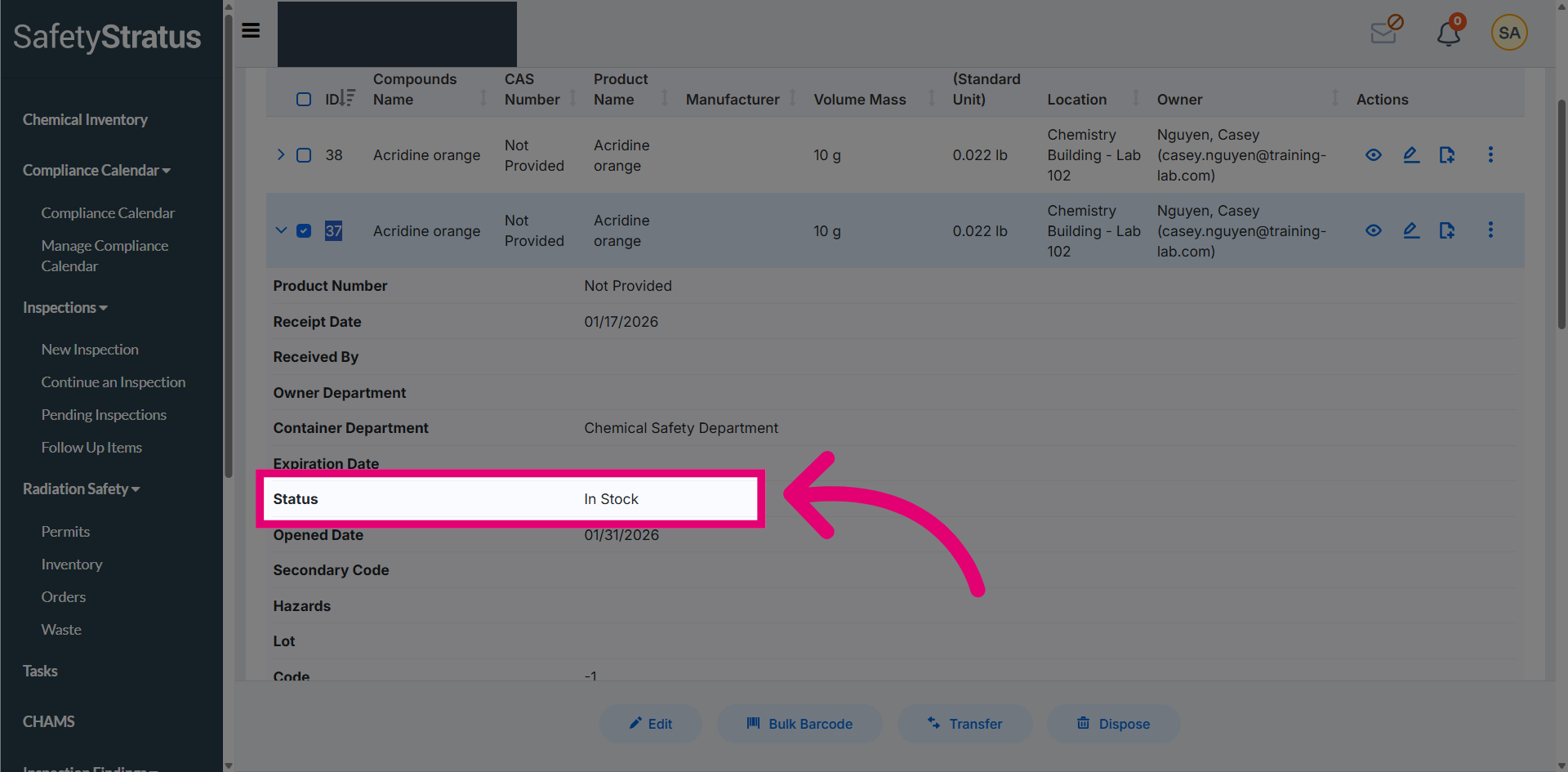Sort by CAS Number column arrows

572,99
